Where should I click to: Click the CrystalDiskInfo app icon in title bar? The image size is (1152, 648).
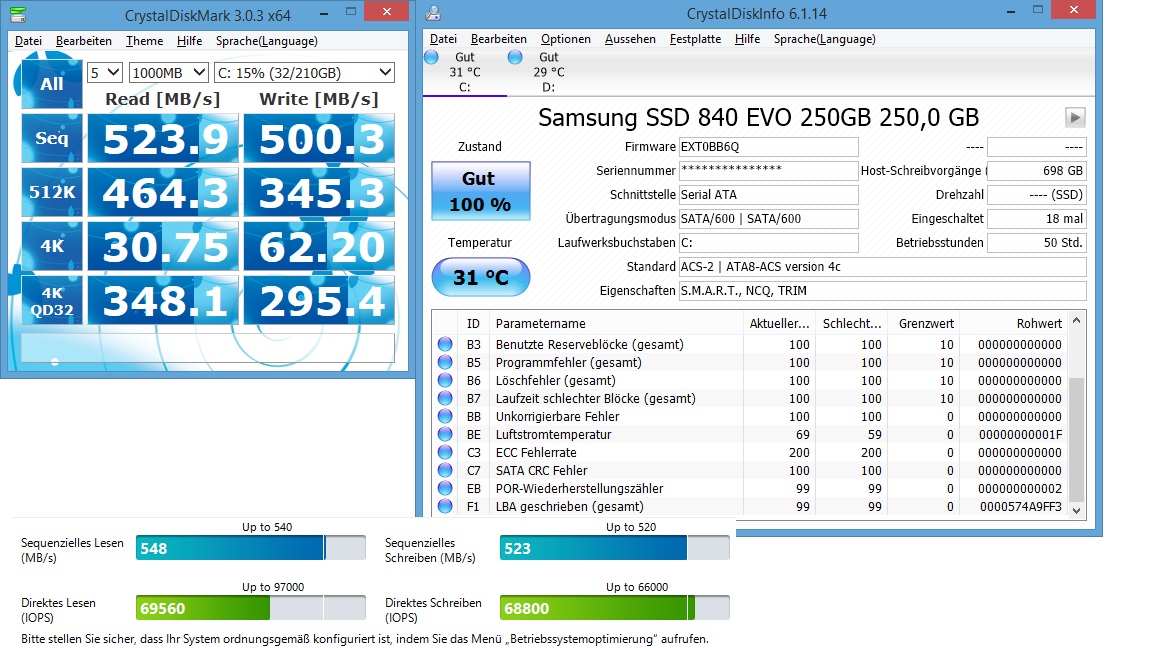(433, 13)
